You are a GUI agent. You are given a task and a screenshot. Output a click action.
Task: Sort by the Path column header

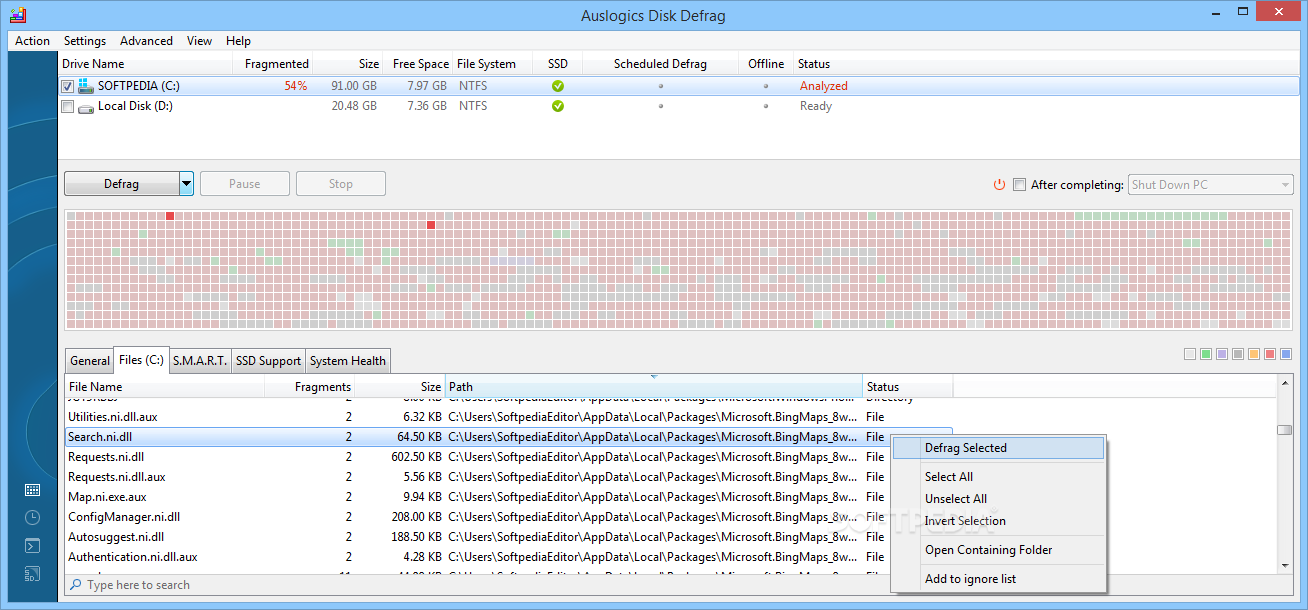(654, 386)
